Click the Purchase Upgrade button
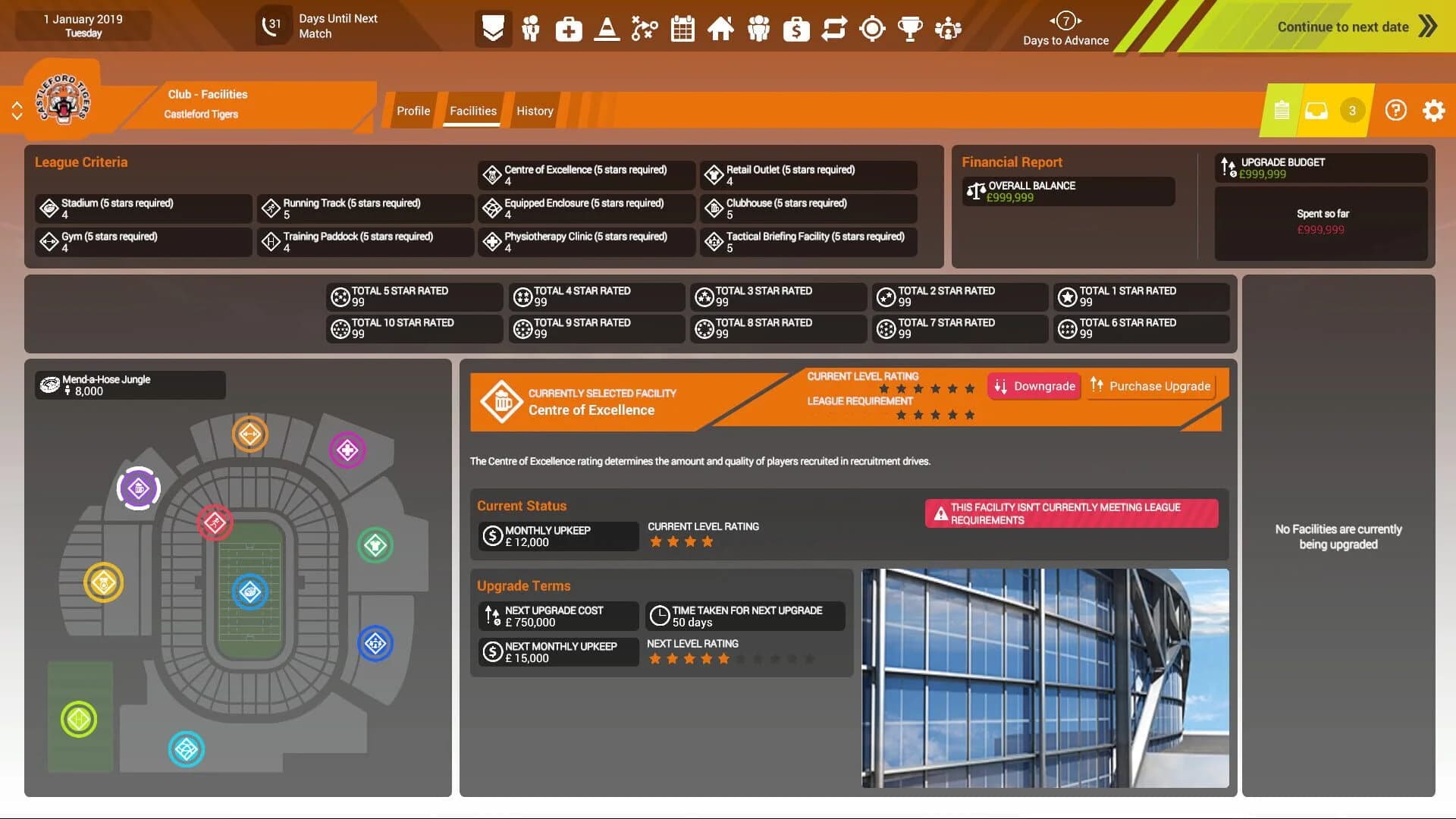This screenshot has width=1456, height=819. click(1150, 386)
